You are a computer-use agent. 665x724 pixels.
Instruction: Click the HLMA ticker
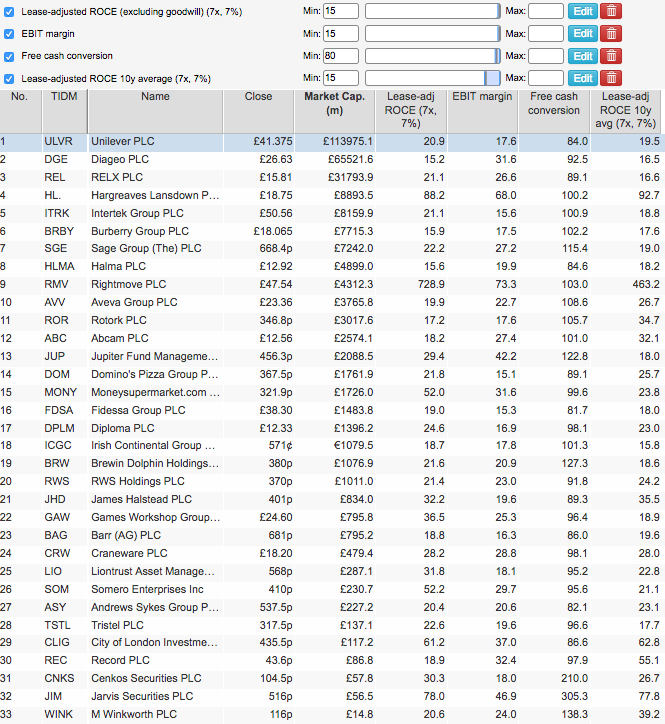64,266
